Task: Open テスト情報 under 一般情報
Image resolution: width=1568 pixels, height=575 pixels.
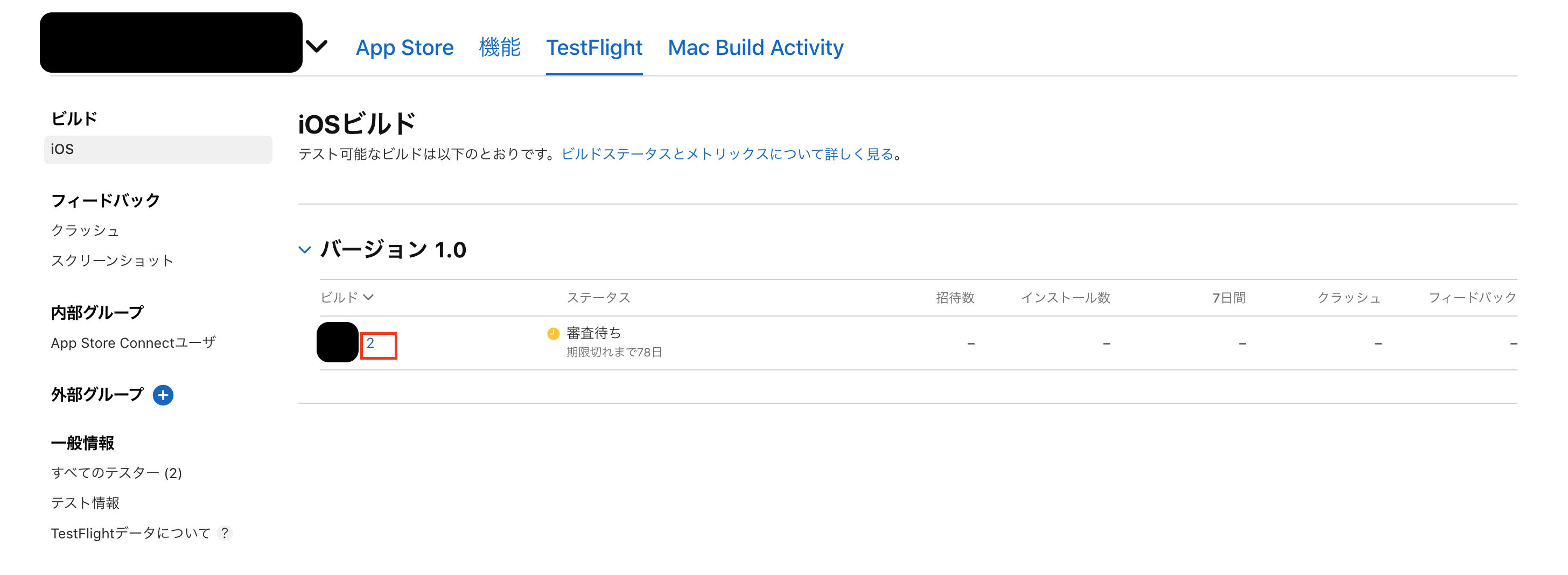Action: click(x=86, y=503)
